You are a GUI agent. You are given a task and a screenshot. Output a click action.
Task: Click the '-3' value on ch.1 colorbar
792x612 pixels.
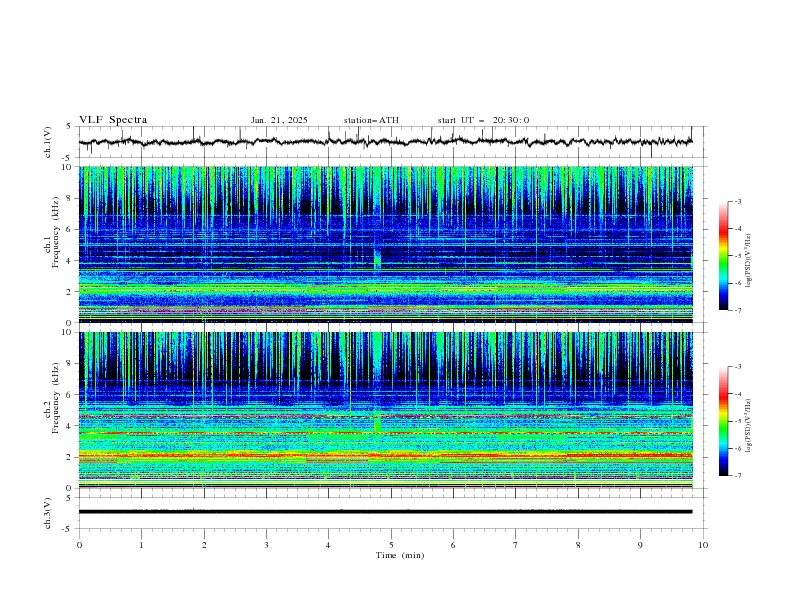[737, 201]
